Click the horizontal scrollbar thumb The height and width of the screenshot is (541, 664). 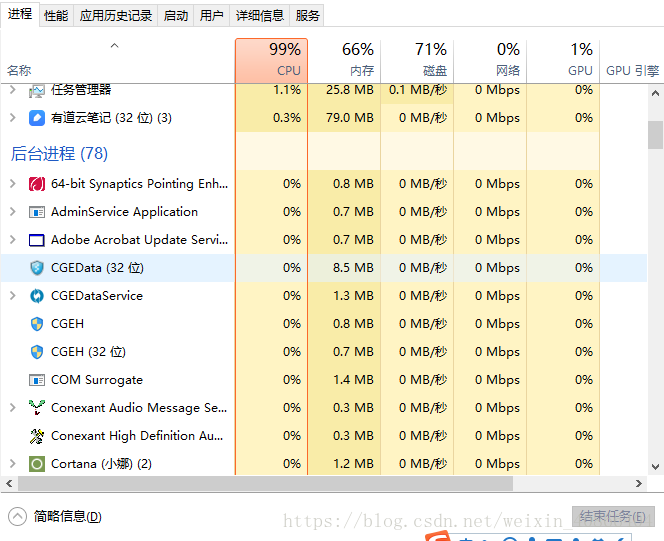point(265,483)
